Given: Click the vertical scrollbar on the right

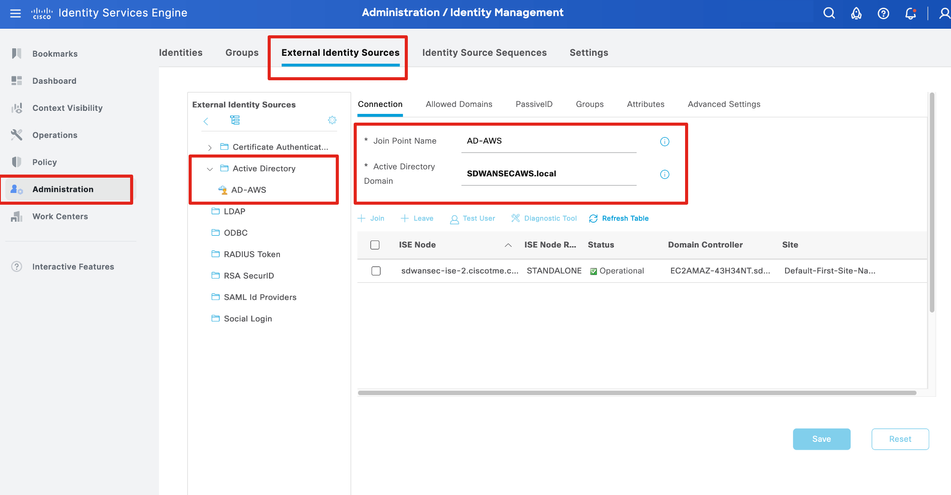Looking at the screenshot, I should tap(932, 203).
